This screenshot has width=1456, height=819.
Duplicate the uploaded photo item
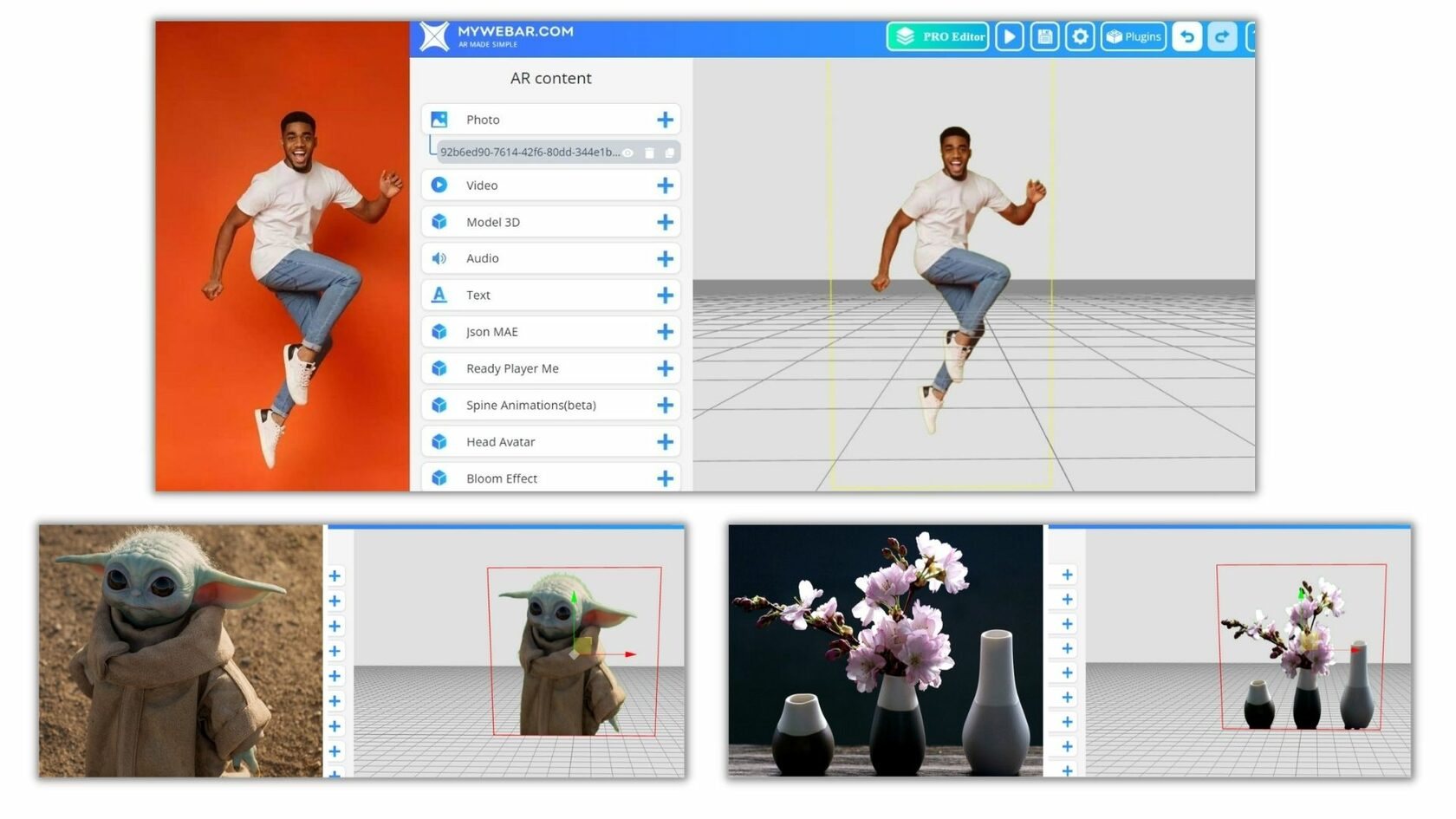pyautogui.click(x=669, y=153)
